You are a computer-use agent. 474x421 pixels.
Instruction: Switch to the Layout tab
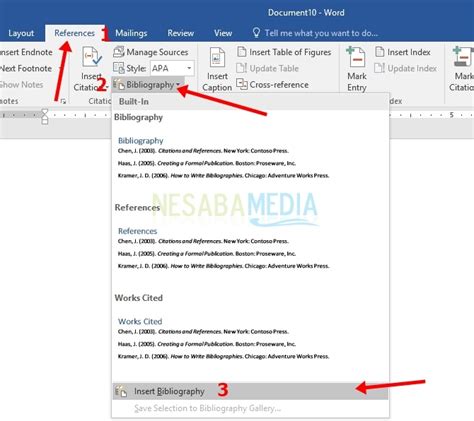(21, 33)
